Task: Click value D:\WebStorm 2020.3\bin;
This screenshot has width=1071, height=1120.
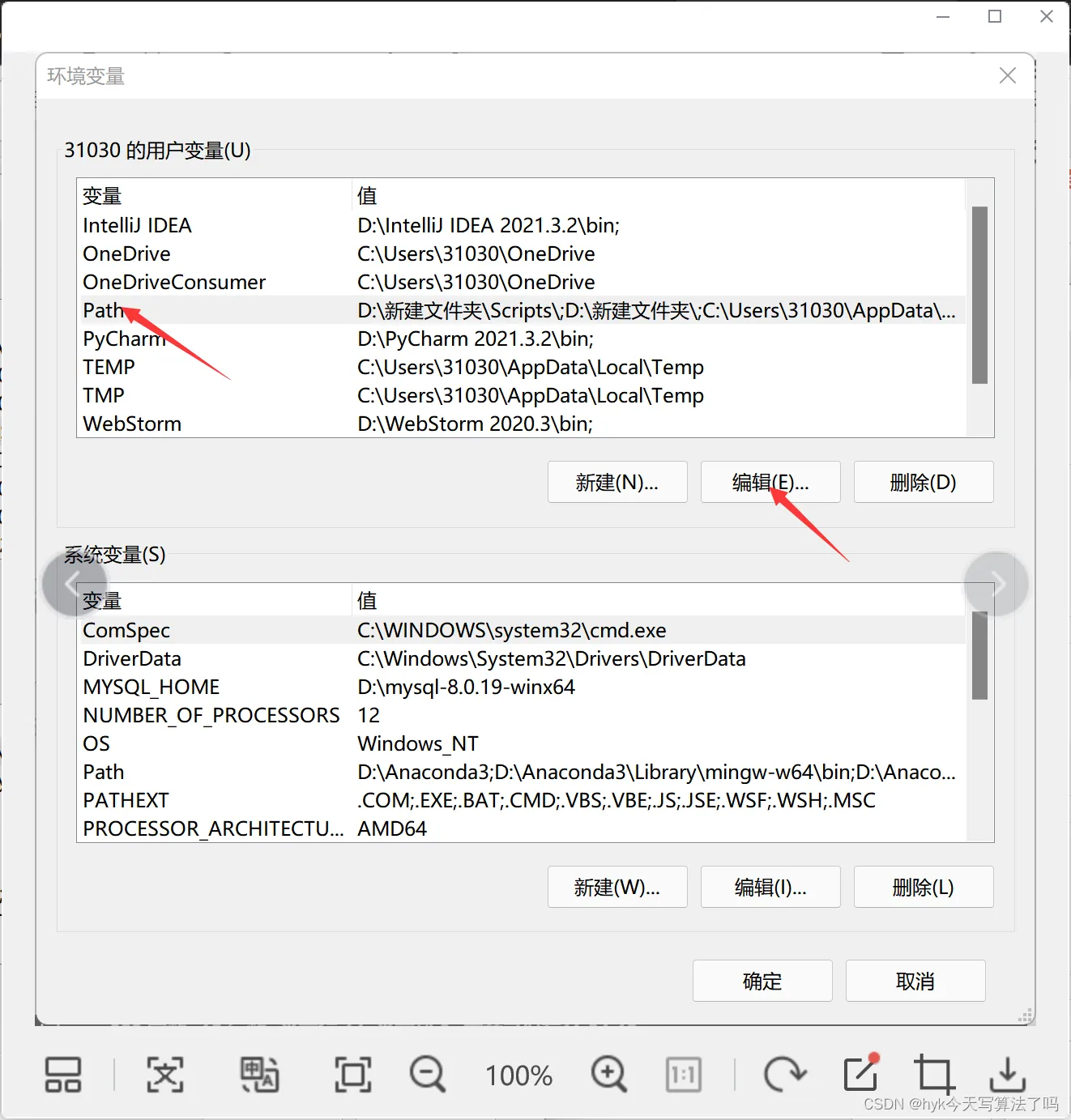Action: (x=476, y=424)
